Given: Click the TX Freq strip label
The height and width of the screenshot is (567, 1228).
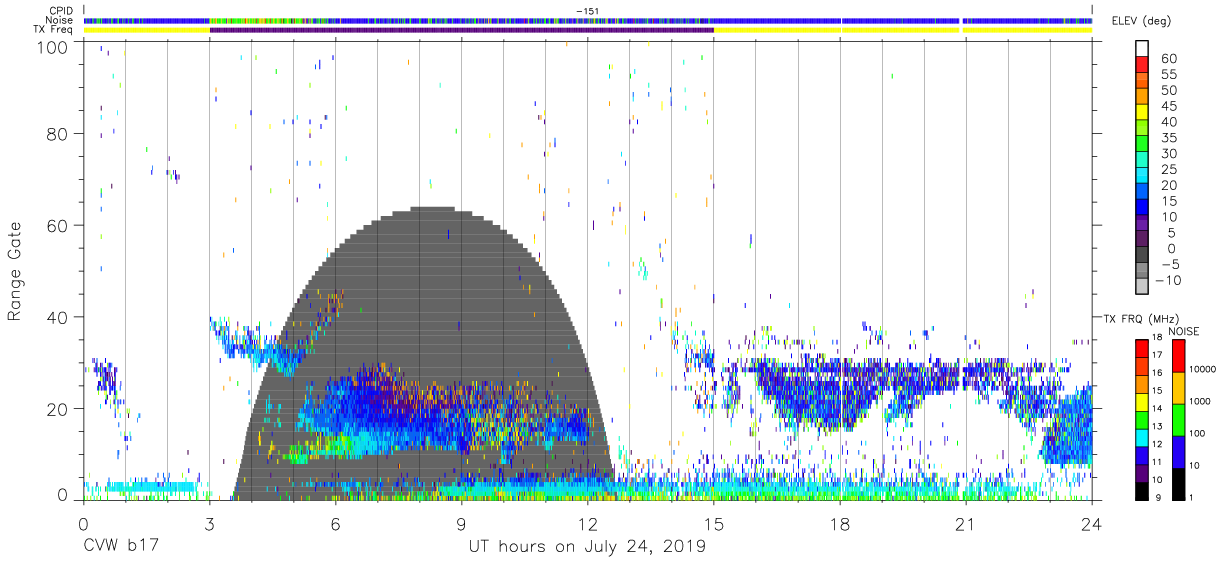Looking at the screenshot, I should pos(54,30).
